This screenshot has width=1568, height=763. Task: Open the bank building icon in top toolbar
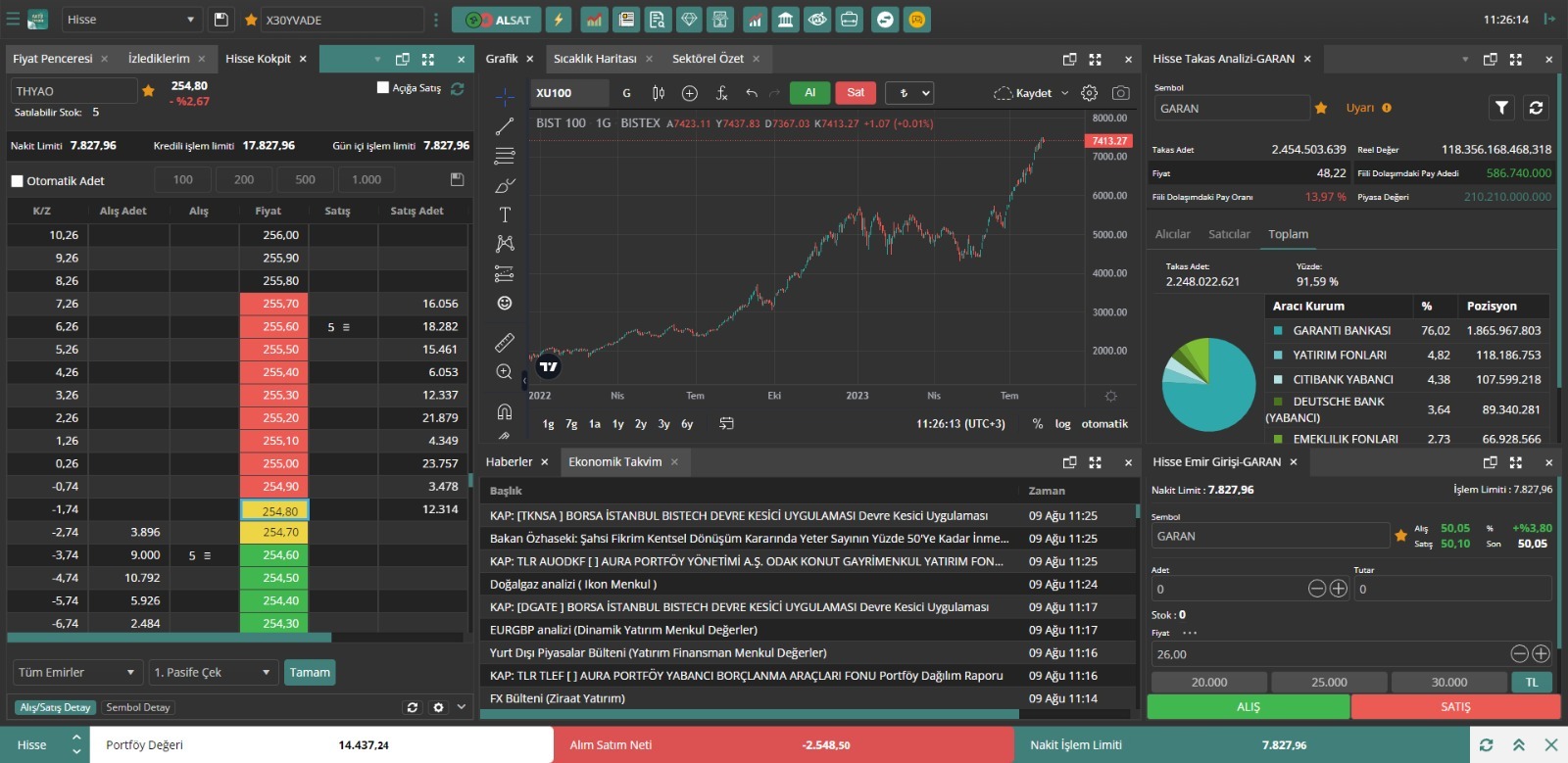pos(785,20)
